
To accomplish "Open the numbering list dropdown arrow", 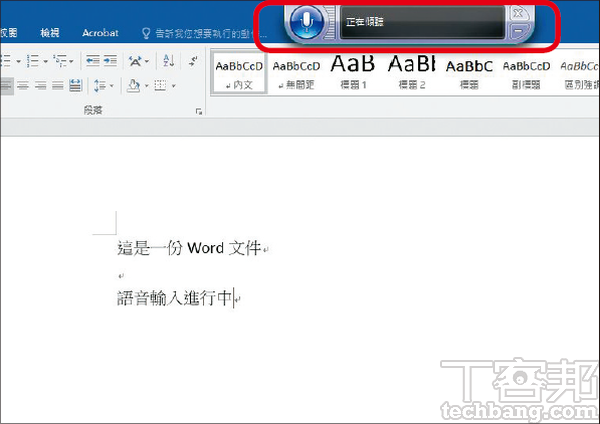I will (x=45, y=61).
